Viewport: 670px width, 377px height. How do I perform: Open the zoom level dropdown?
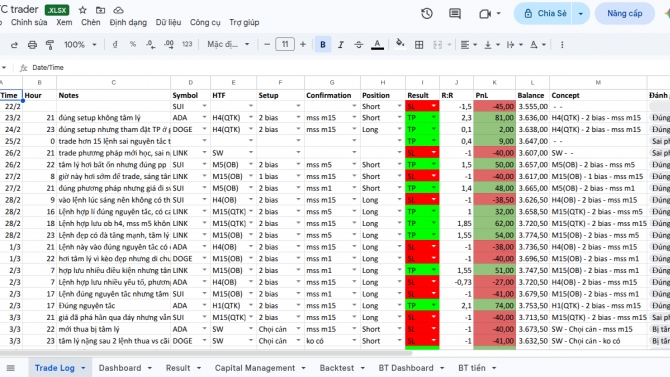tap(80, 44)
